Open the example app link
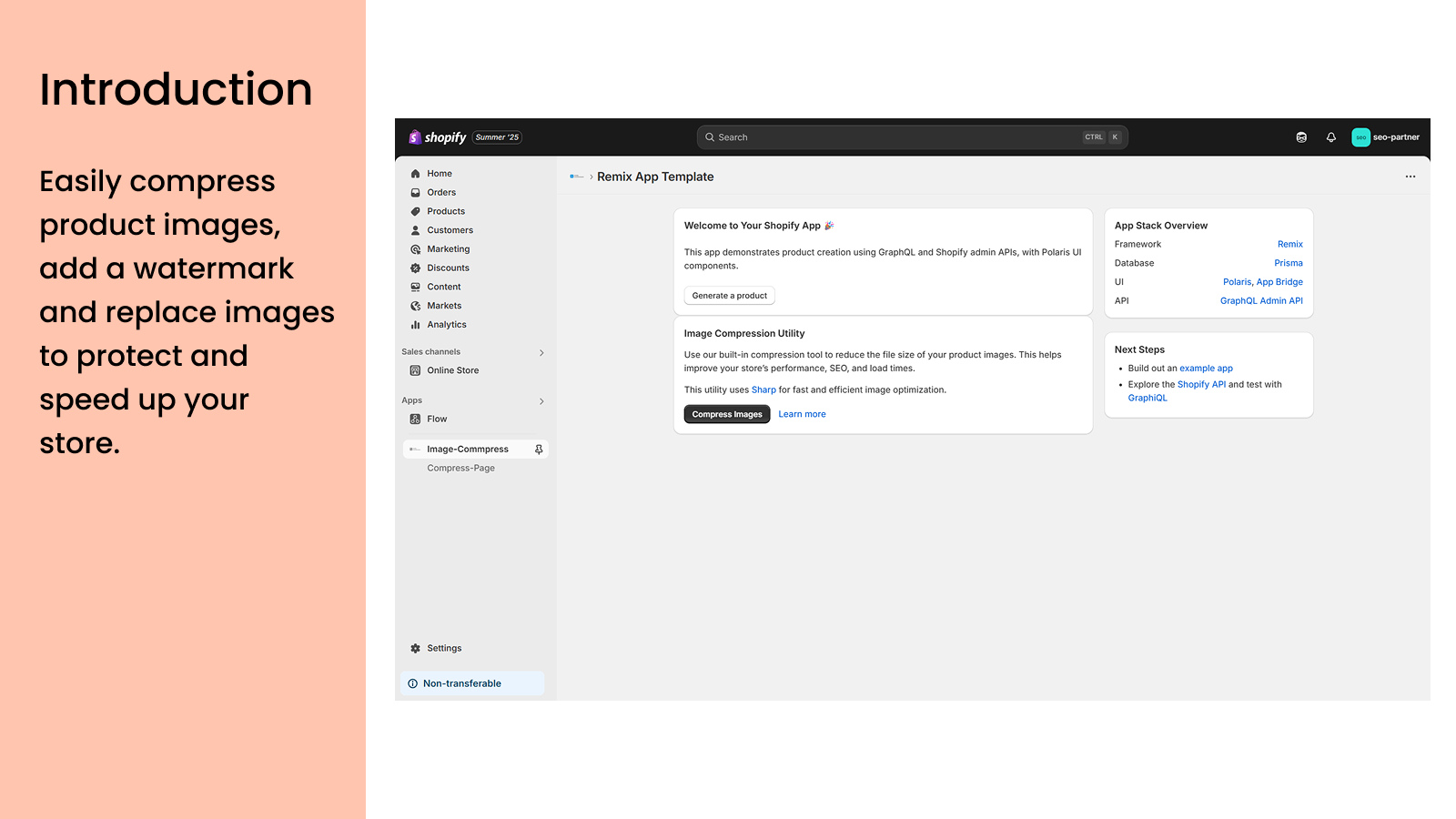Screen dimensions: 1456x819 click(1206, 369)
